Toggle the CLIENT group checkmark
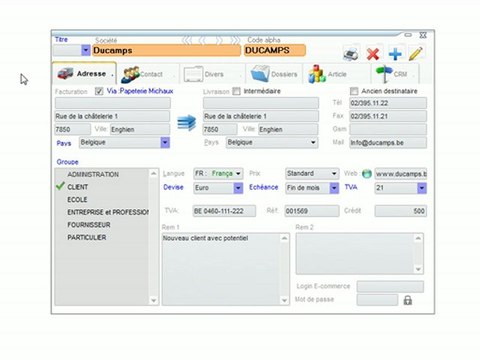Viewport: 480px width, 360px height. (x=60, y=186)
